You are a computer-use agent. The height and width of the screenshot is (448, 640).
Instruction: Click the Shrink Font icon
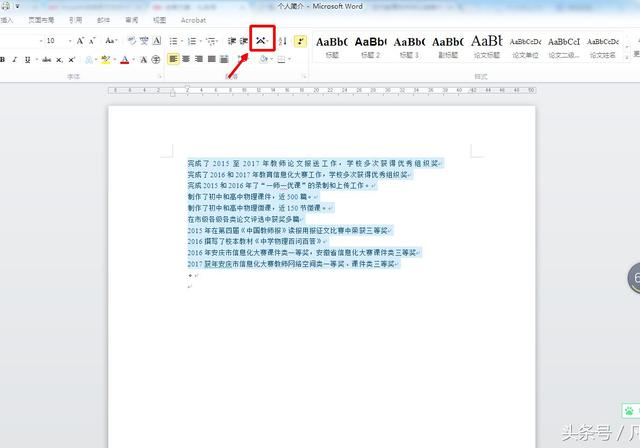coord(93,41)
